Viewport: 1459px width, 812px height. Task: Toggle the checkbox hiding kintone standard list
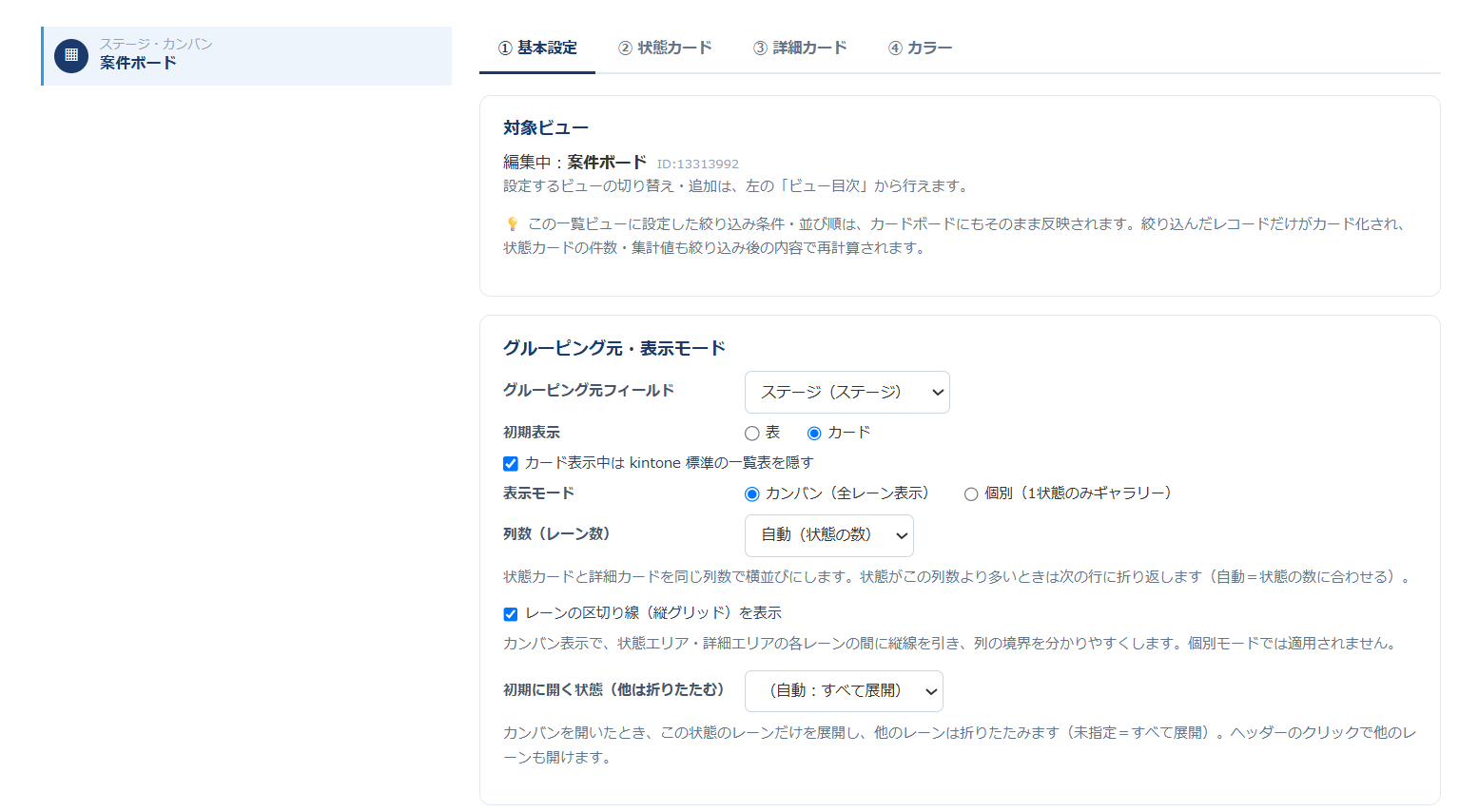coord(511,463)
